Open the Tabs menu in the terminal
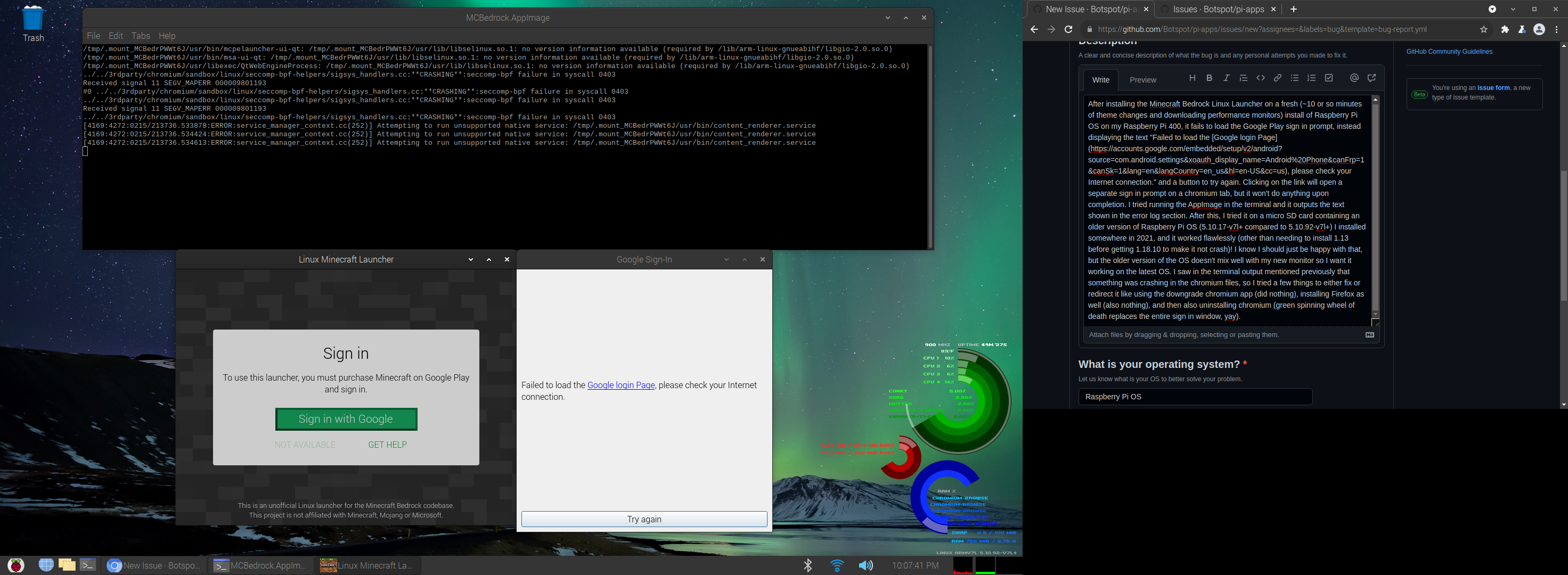This screenshot has width=1568, height=575. pyautogui.click(x=141, y=35)
